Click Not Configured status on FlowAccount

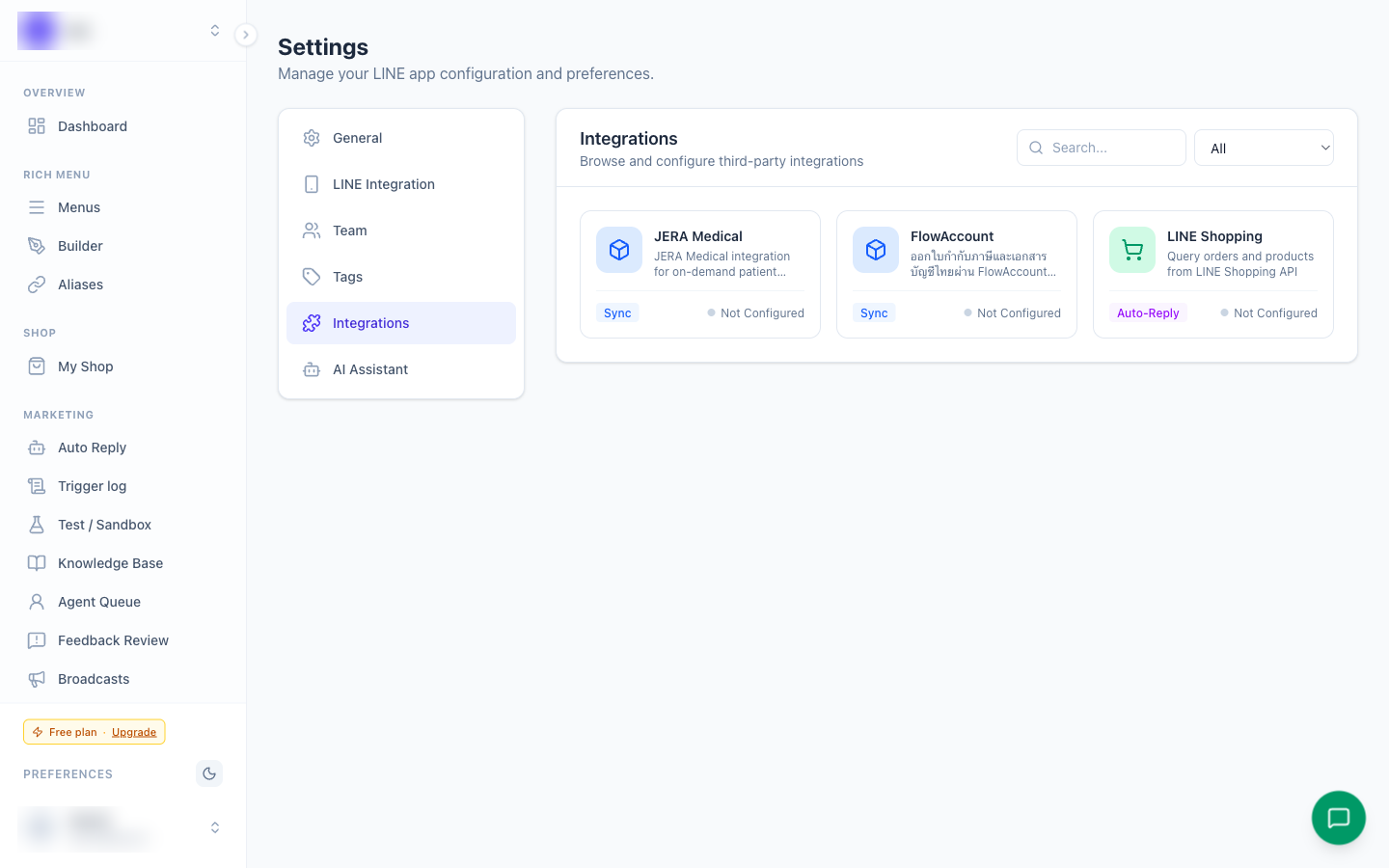coord(1013,313)
